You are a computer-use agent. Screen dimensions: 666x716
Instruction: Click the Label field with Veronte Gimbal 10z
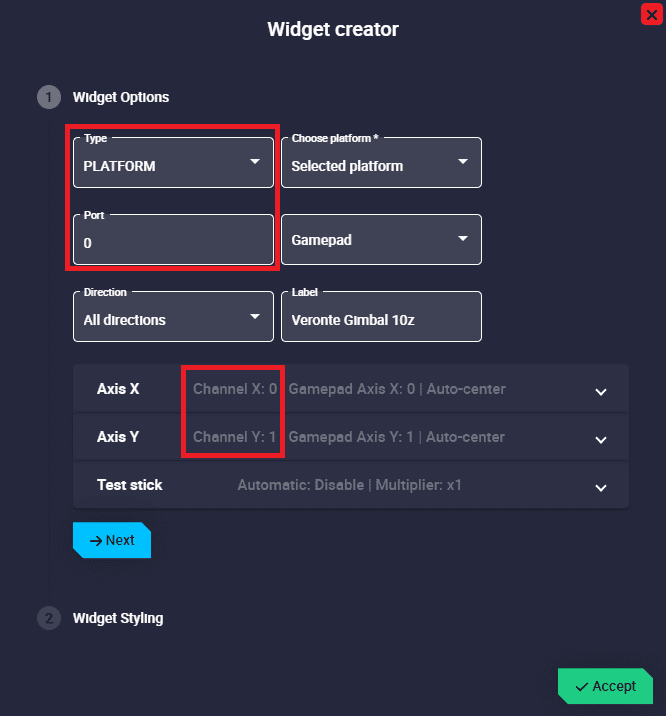coord(381,320)
